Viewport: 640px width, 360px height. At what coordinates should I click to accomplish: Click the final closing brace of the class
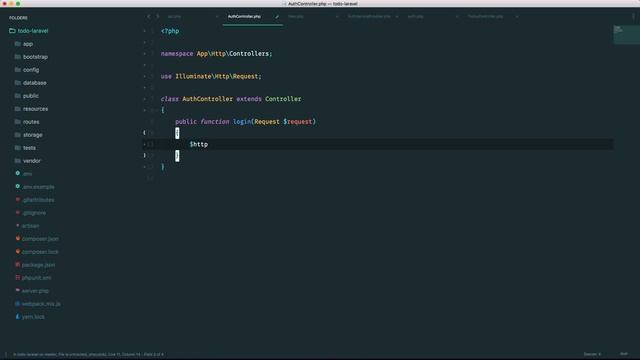162,167
